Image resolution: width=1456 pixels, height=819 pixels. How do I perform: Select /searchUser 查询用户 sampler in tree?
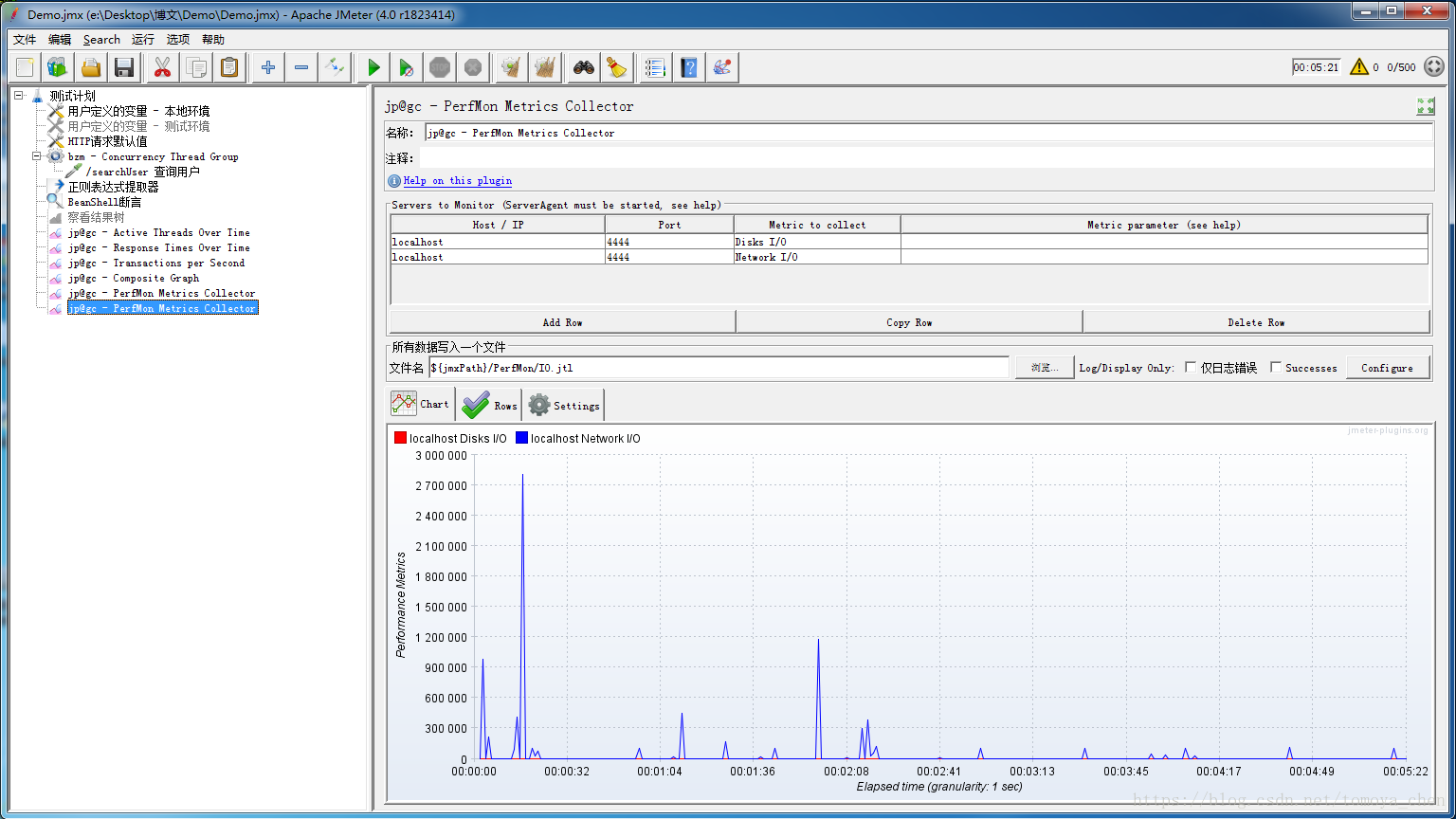coord(142,172)
